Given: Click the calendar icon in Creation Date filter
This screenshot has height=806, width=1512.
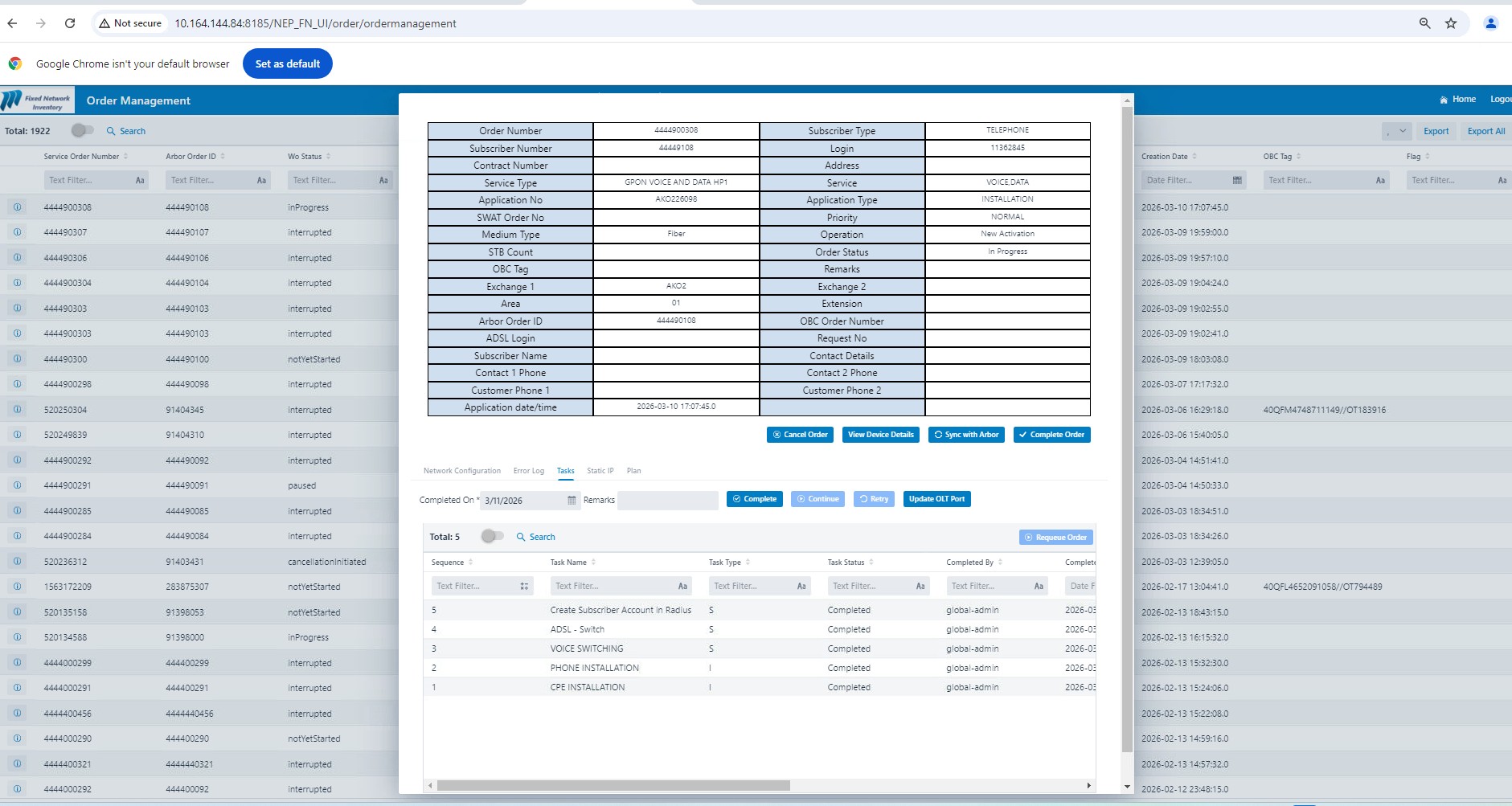Looking at the screenshot, I should [1237, 180].
